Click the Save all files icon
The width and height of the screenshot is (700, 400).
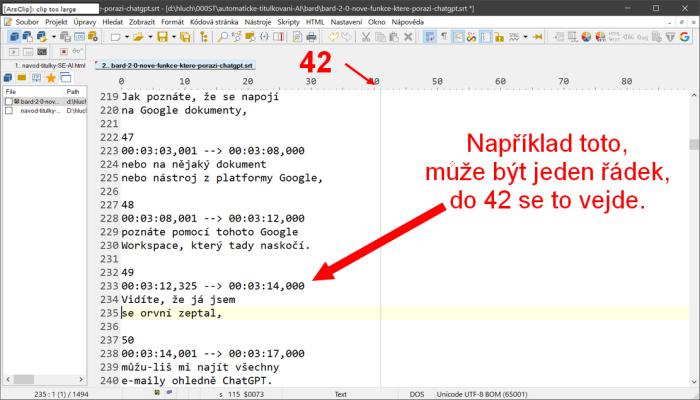click(x=185, y=37)
